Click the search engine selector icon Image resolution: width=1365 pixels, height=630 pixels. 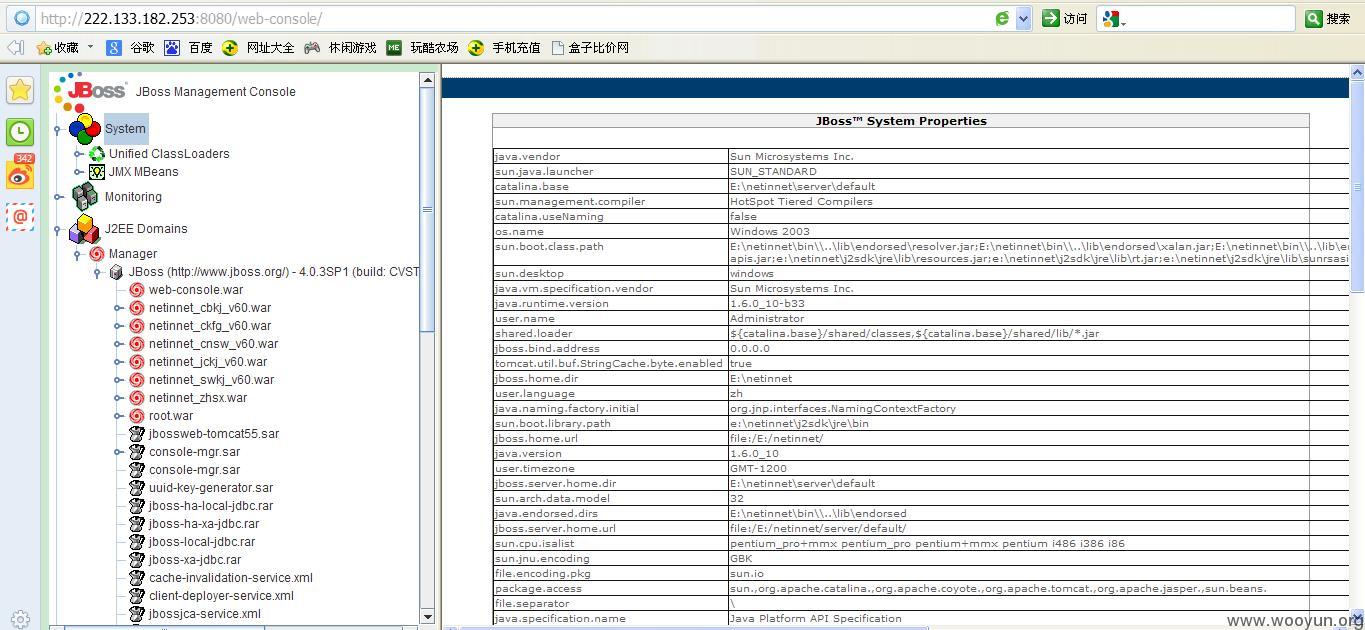click(x=1113, y=18)
